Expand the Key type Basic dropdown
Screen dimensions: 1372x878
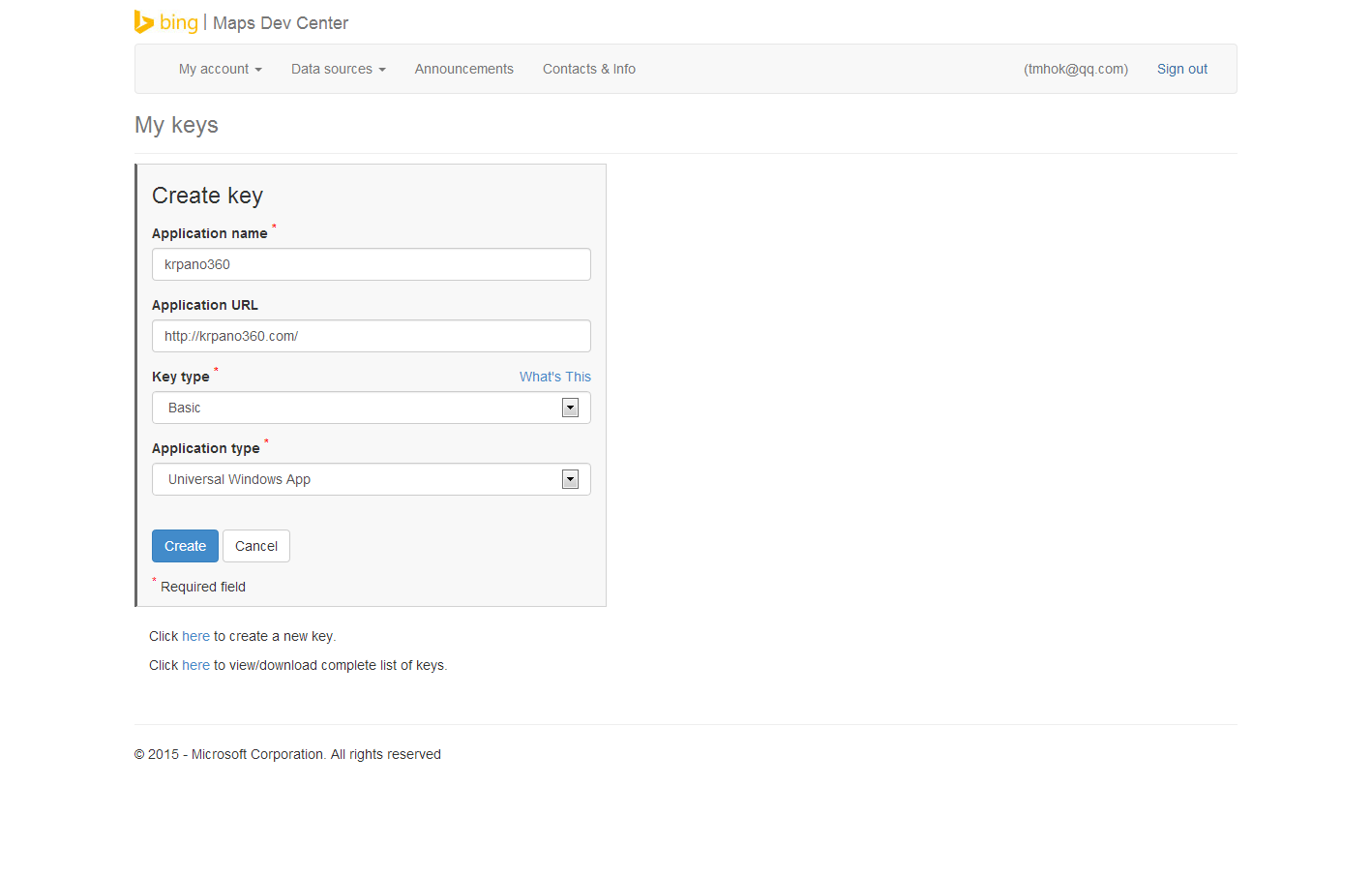click(358, 408)
